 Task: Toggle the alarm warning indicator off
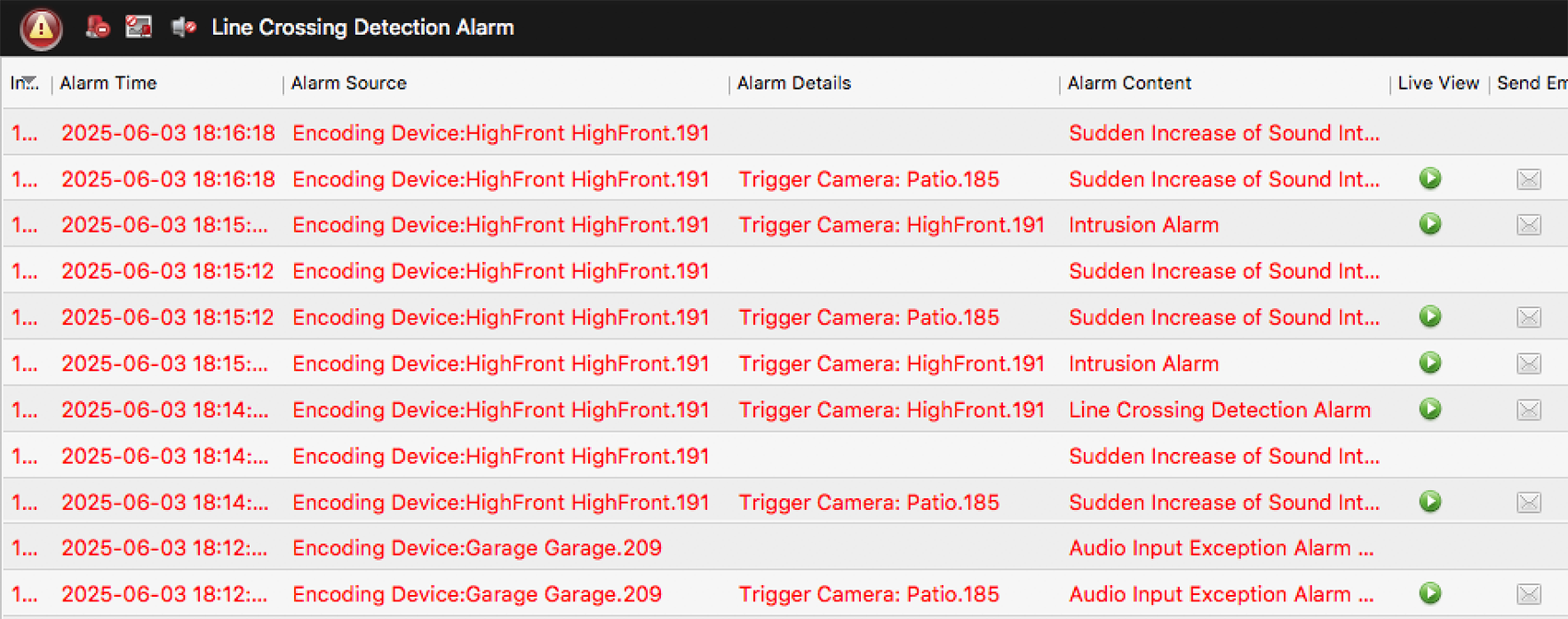[x=41, y=27]
